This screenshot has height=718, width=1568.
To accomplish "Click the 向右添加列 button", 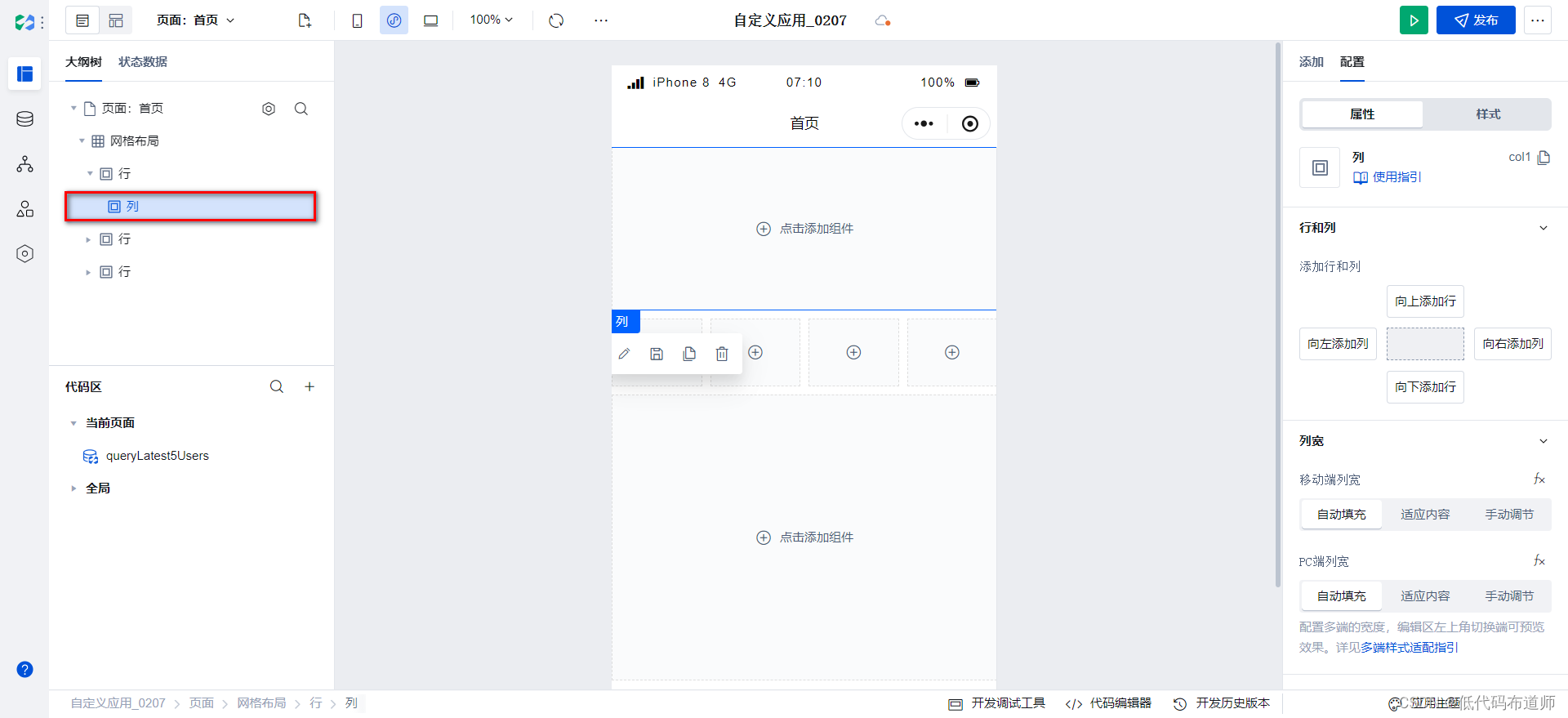I will 1512,344.
